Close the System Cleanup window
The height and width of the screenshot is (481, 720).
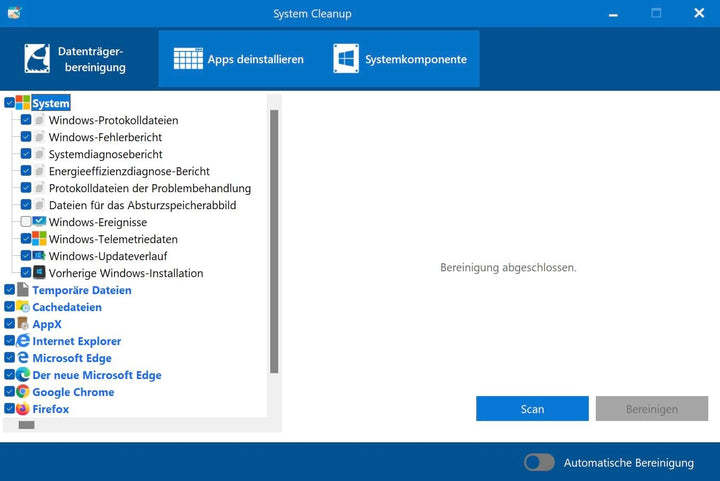tap(699, 13)
